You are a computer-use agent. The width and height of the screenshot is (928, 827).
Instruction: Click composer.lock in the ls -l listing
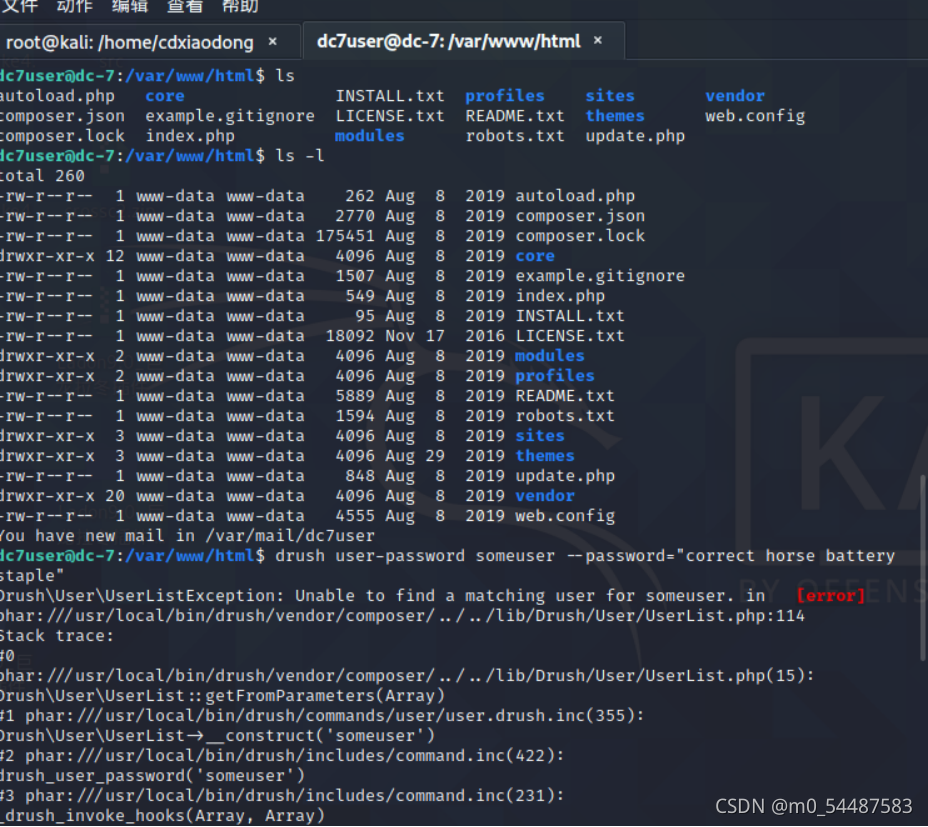[x=580, y=236]
